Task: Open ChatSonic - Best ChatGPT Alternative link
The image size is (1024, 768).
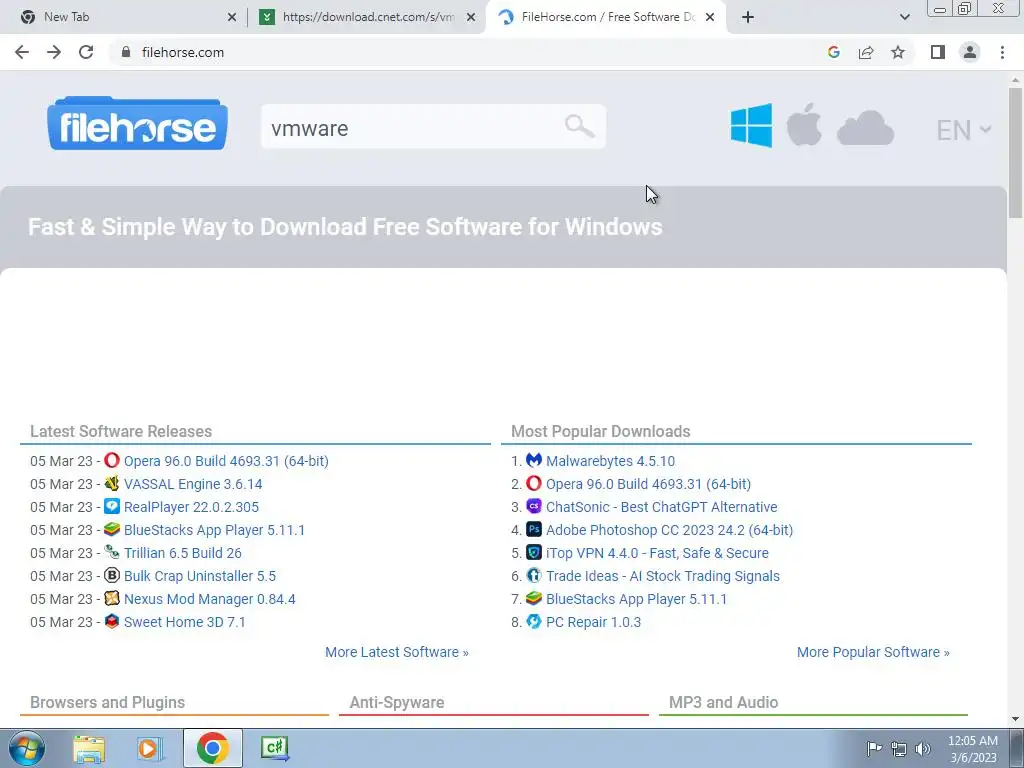Action: [x=662, y=507]
